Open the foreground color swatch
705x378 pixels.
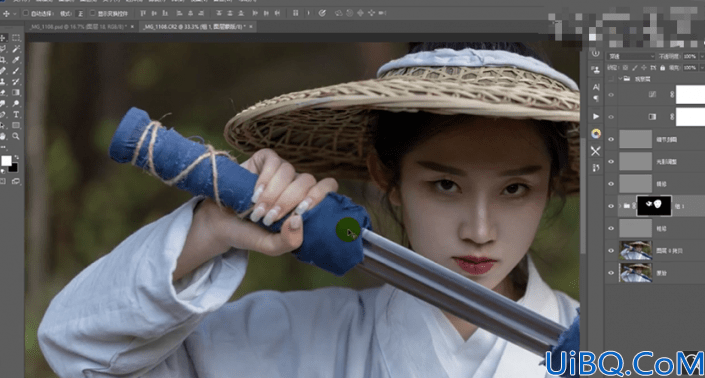(x=6, y=161)
